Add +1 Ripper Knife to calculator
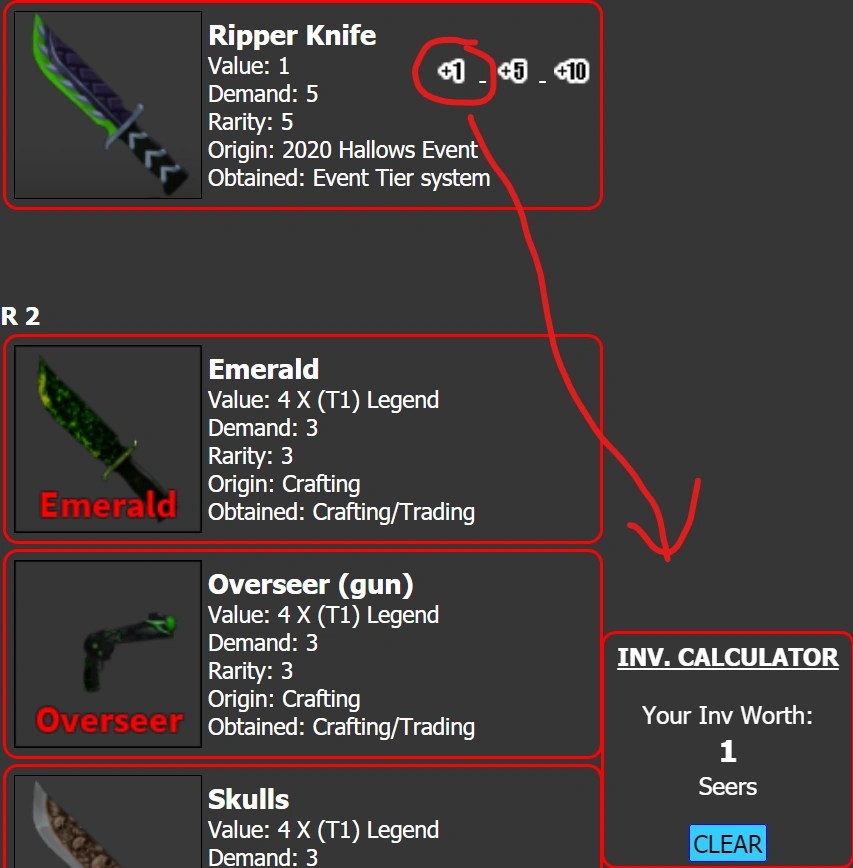The image size is (853, 868). pyautogui.click(x=451, y=71)
